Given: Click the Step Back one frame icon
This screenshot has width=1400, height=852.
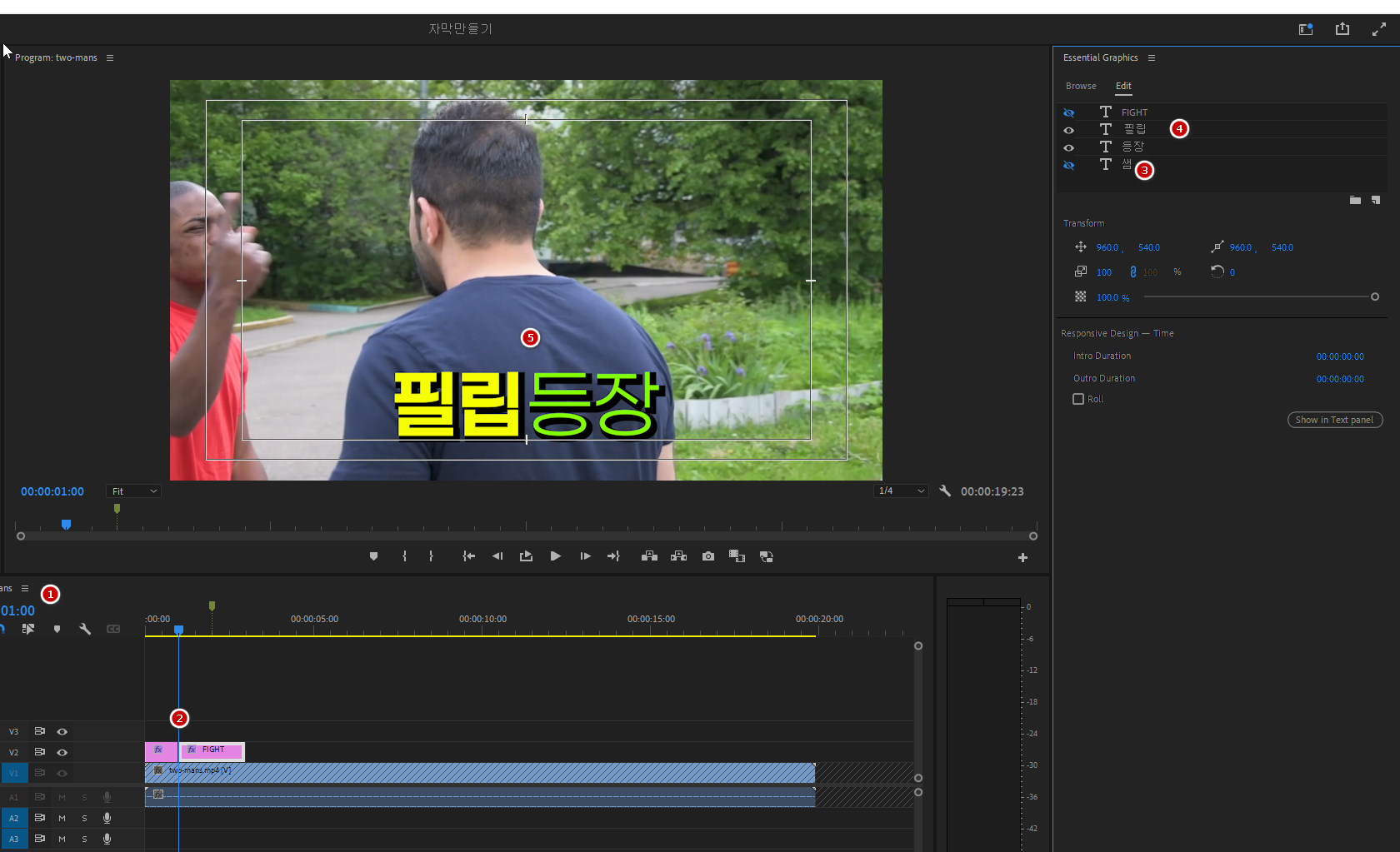Looking at the screenshot, I should pyautogui.click(x=497, y=556).
